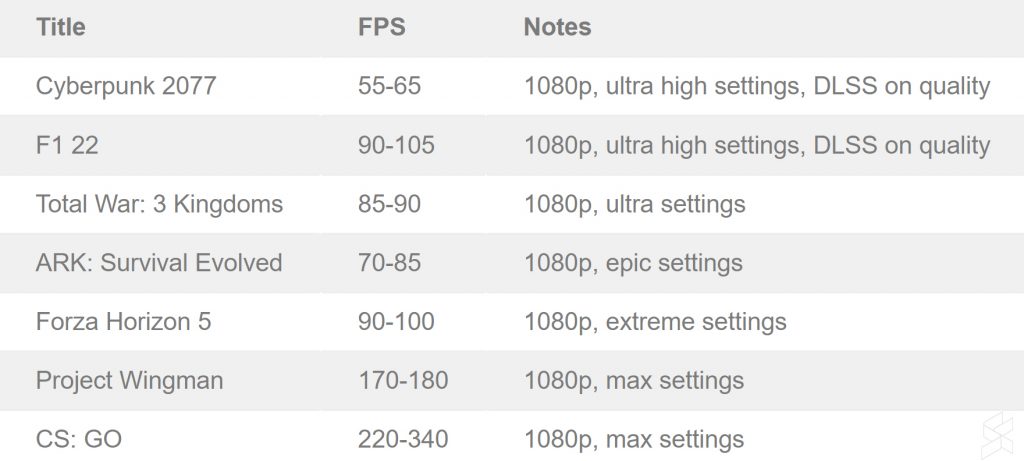Image resolution: width=1024 pixels, height=461 pixels.
Task: Click the Title column header
Action: pos(60,28)
